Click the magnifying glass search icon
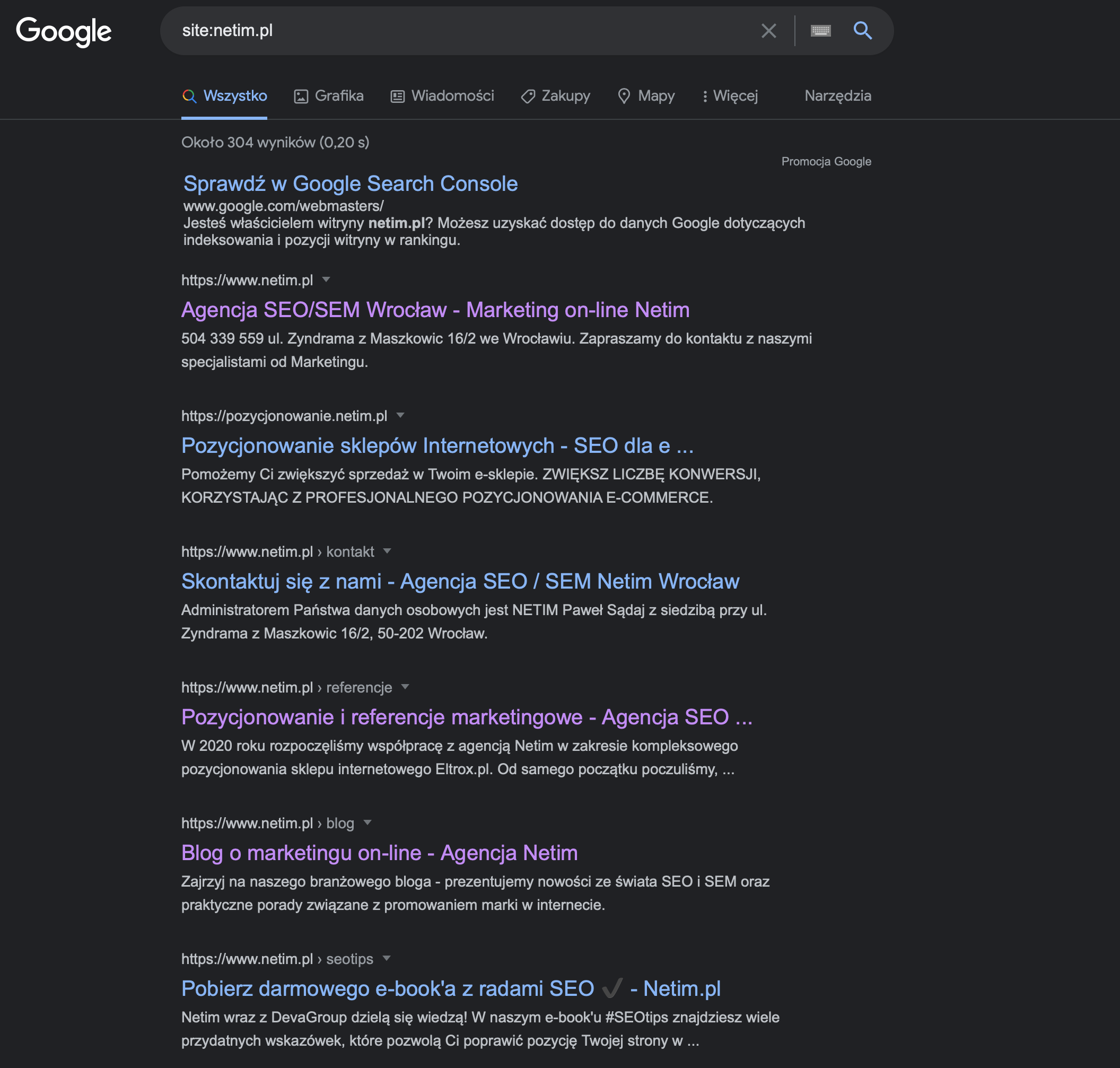Image resolution: width=1120 pixels, height=1068 pixels. click(863, 31)
